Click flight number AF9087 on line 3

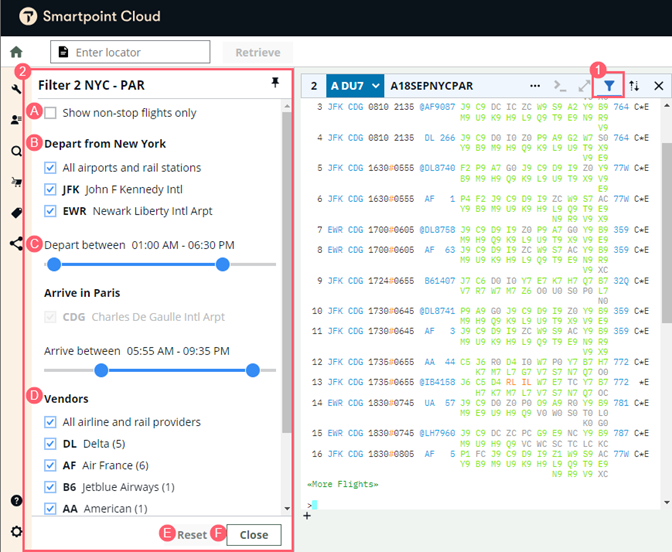[437, 107]
